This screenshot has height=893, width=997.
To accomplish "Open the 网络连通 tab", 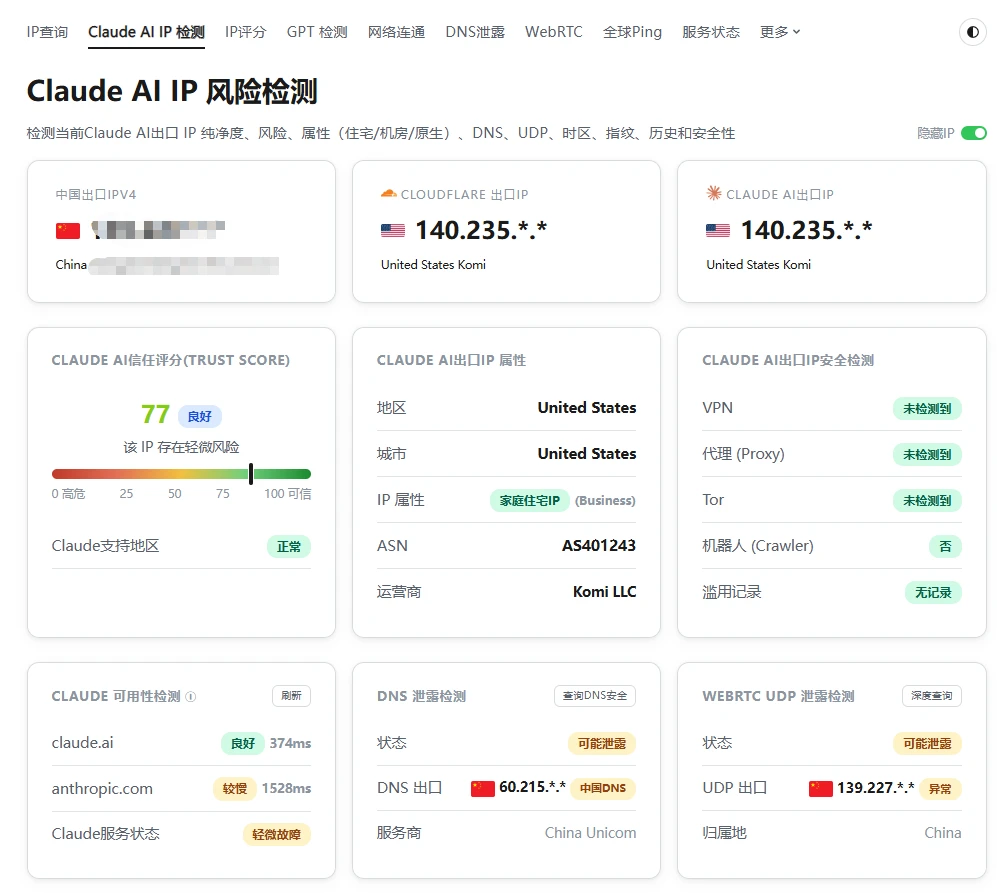I will click(396, 32).
